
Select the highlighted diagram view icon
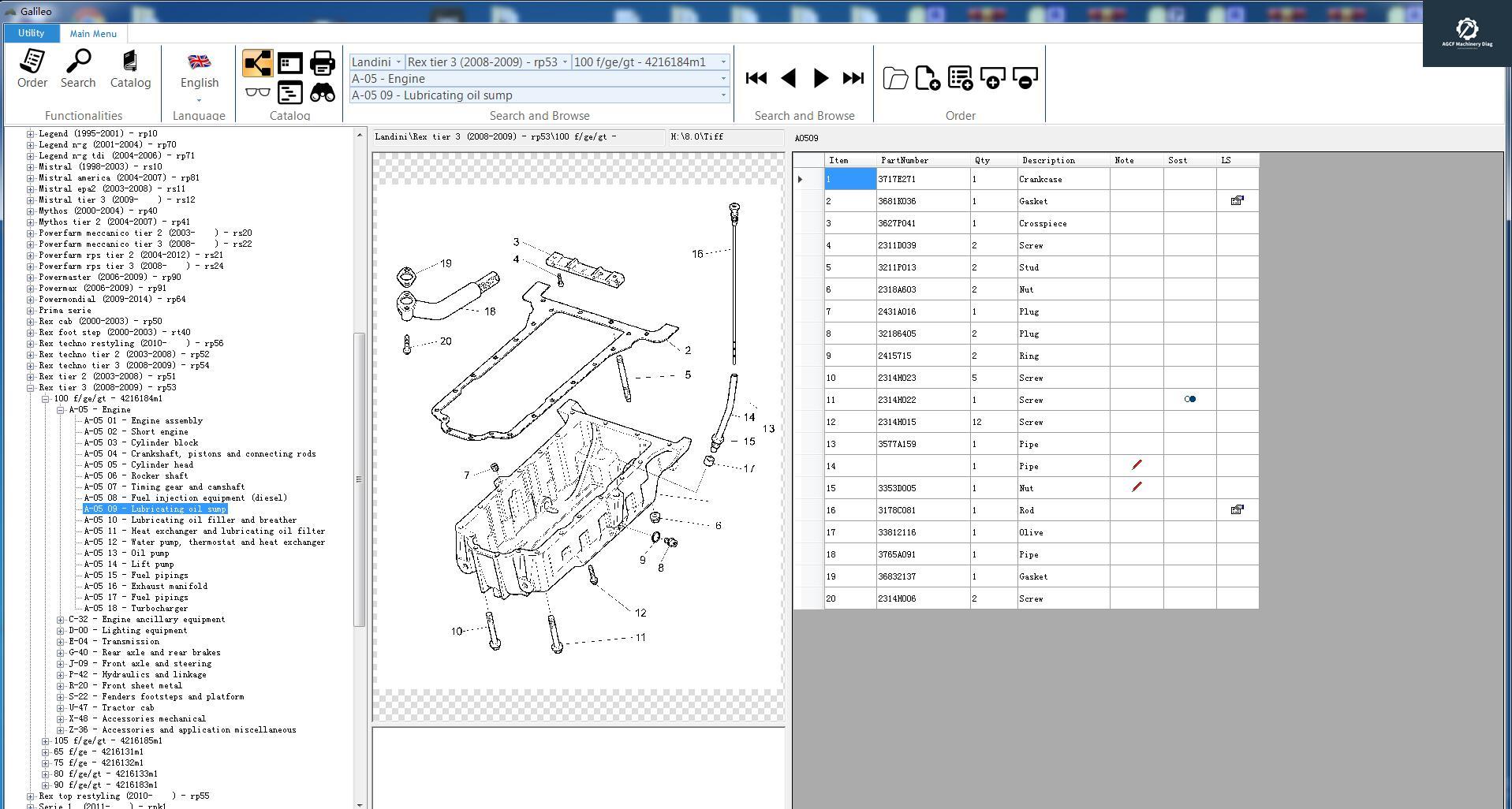[258, 63]
